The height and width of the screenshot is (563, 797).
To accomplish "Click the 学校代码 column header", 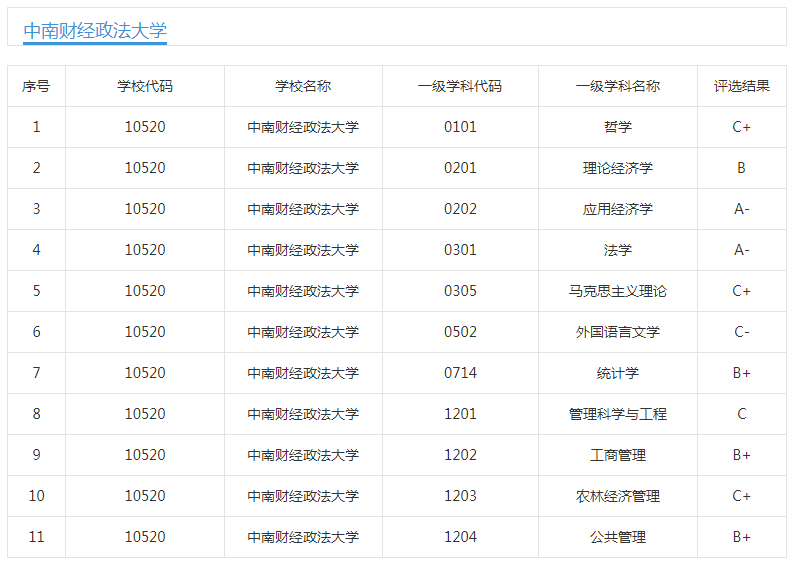I will [x=145, y=86].
